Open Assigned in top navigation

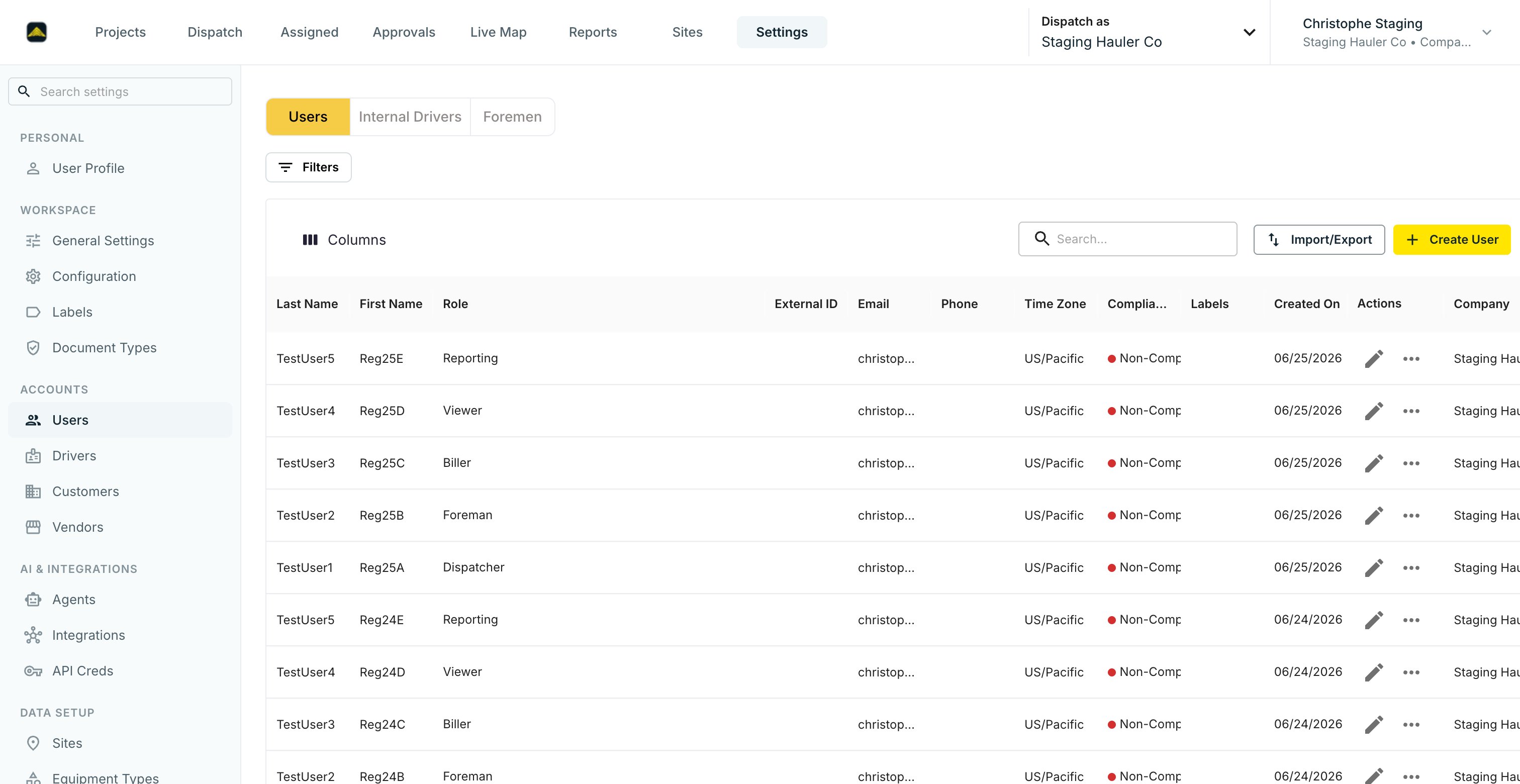coord(309,32)
